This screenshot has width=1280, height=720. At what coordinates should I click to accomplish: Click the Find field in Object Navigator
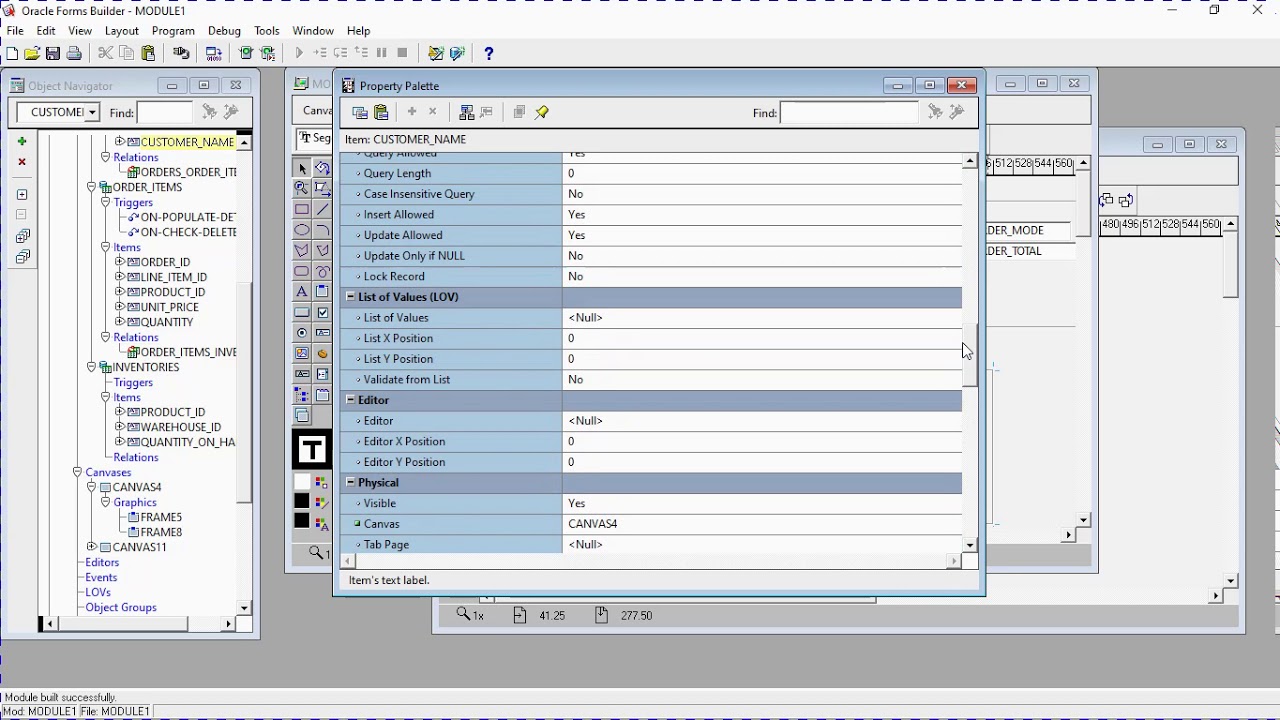click(x=165, y=112)
